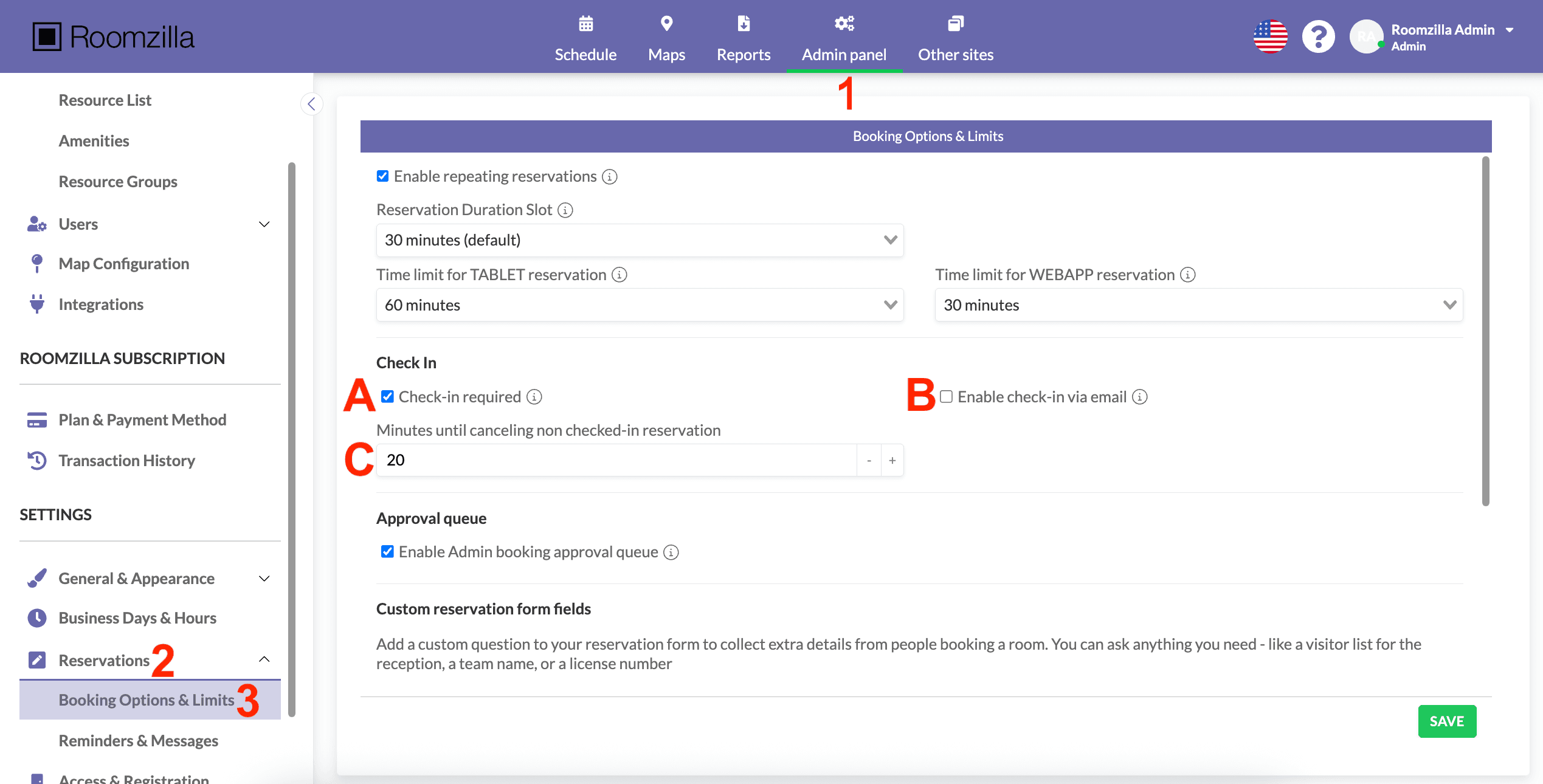Viewport: 1543px width, 784px height.
Task: Disable Enable repeating reservations checkbox
Action: 382,176
